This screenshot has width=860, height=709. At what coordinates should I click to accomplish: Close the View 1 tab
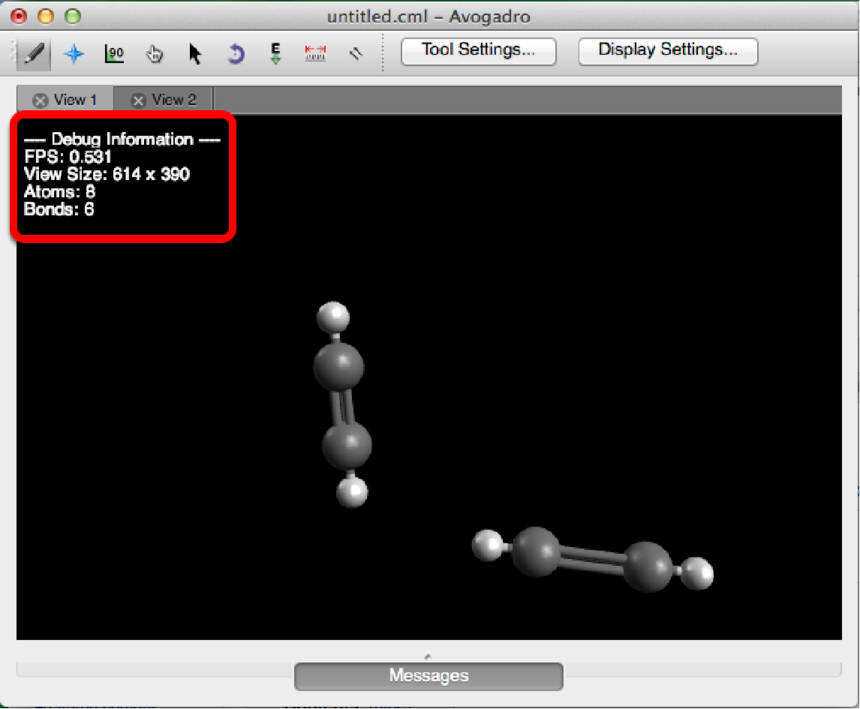tap(40, 100)
